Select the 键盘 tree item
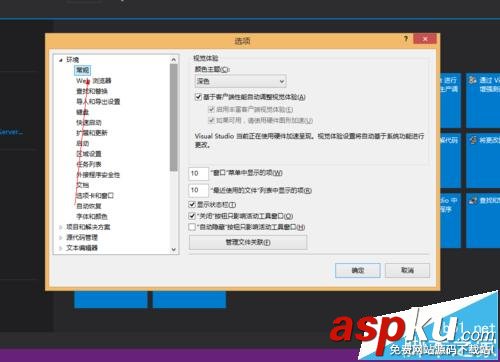 coord(83,112)
